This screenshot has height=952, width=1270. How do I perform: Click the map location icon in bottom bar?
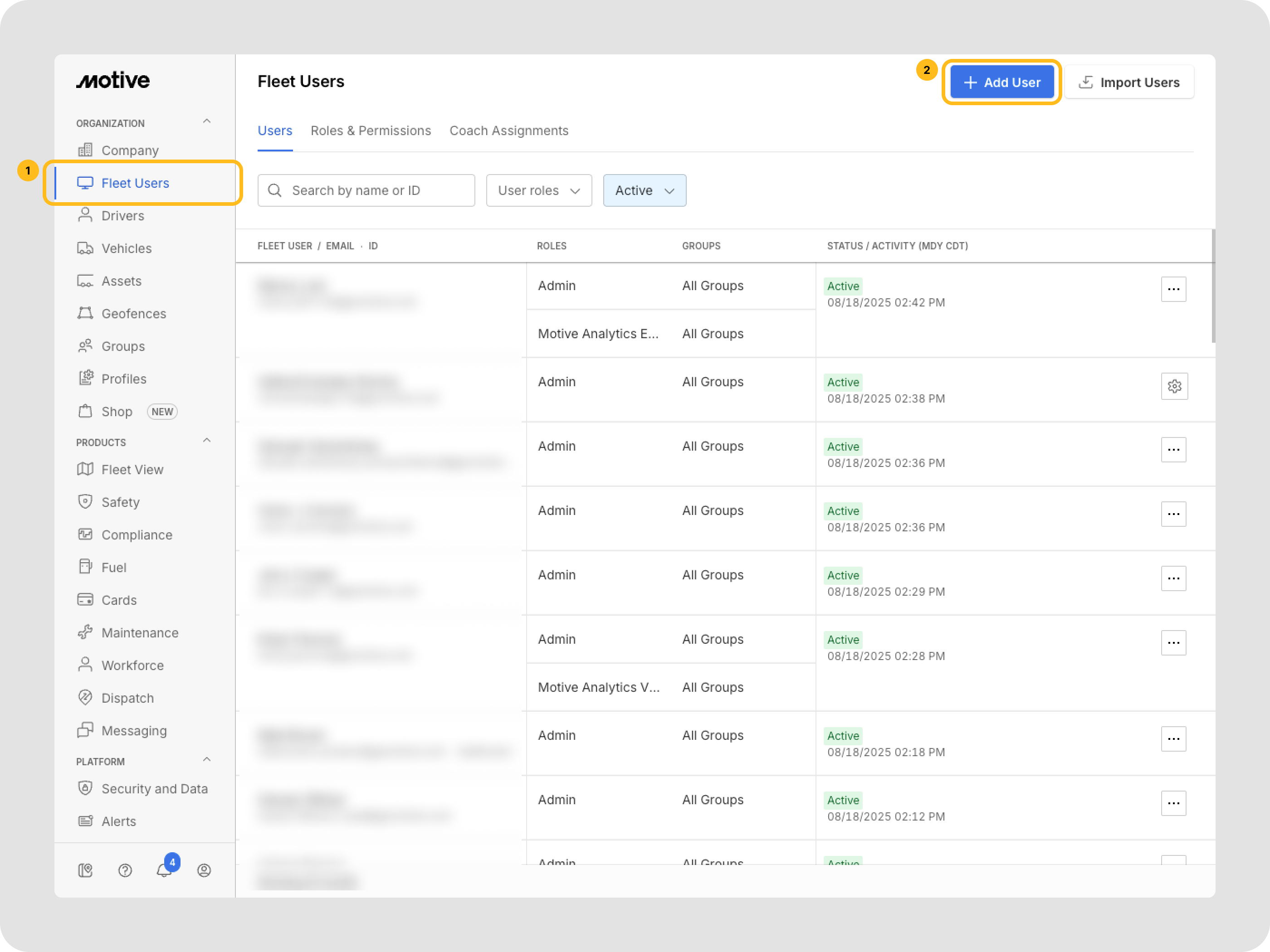point(85,870)
